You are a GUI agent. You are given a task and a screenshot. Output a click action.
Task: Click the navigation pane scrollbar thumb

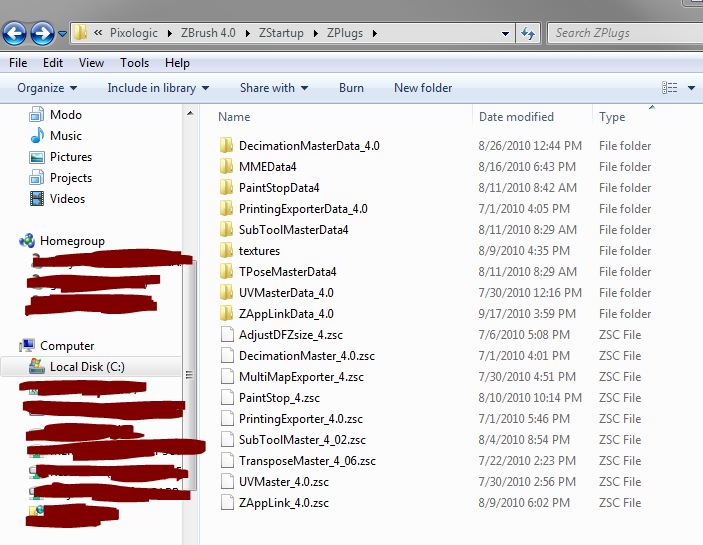[190, 374]
